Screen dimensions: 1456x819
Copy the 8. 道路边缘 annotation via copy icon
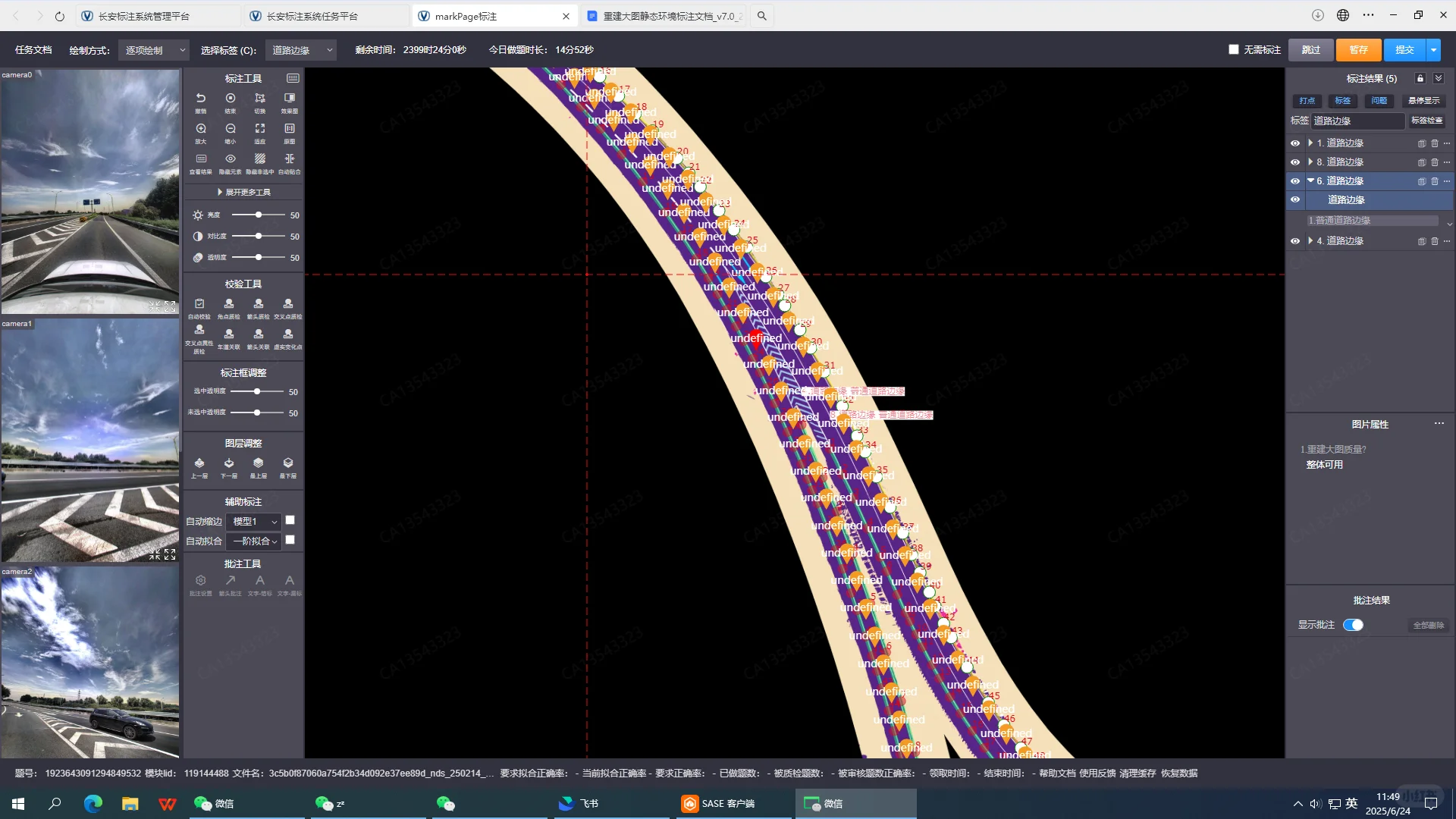[x=1421, y=162]
